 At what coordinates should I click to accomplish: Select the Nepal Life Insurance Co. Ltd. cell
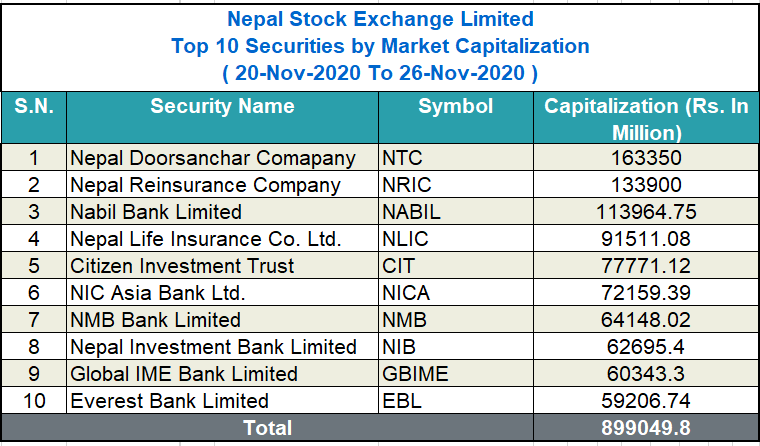coord(206,239)
